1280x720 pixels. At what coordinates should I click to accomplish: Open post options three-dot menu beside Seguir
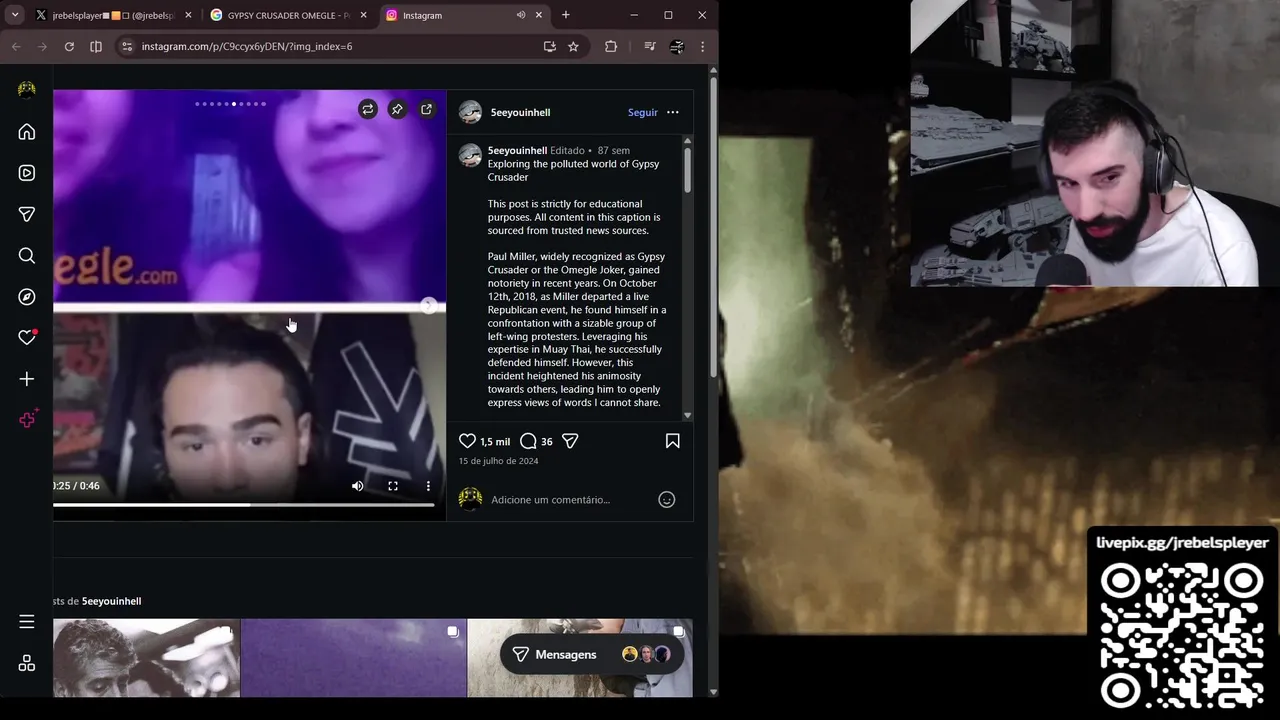673,112
